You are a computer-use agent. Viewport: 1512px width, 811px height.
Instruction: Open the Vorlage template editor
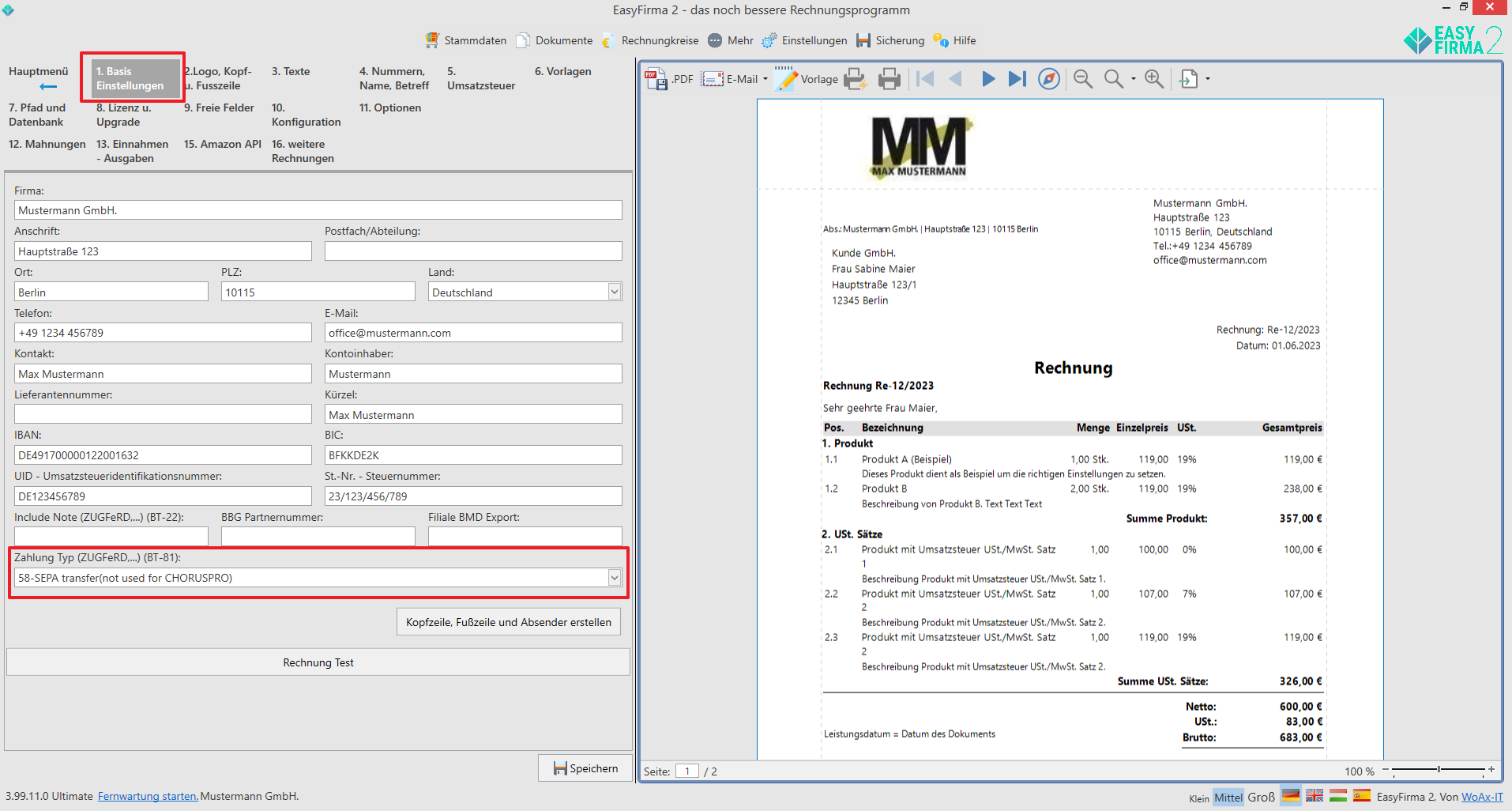(x=807, y=79)
